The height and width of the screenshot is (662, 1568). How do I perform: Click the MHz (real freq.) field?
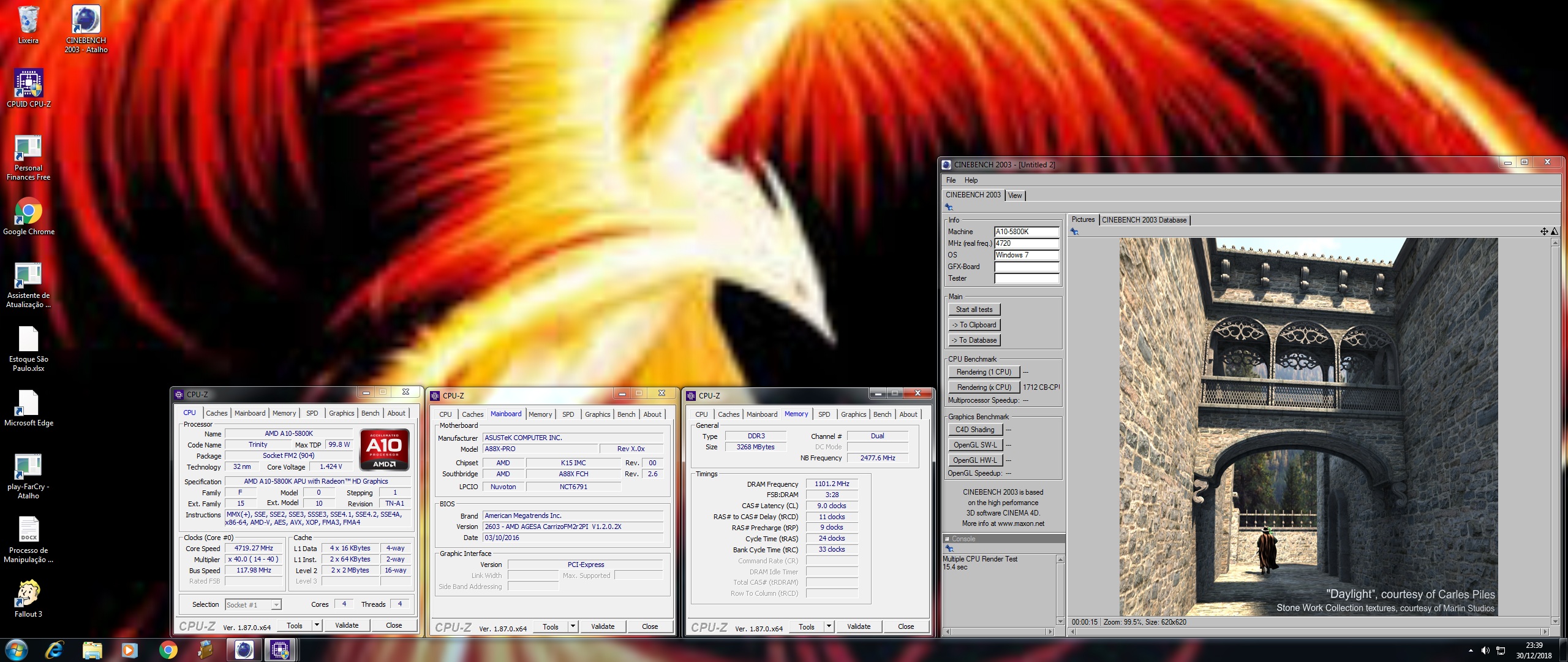point(1027,243)
